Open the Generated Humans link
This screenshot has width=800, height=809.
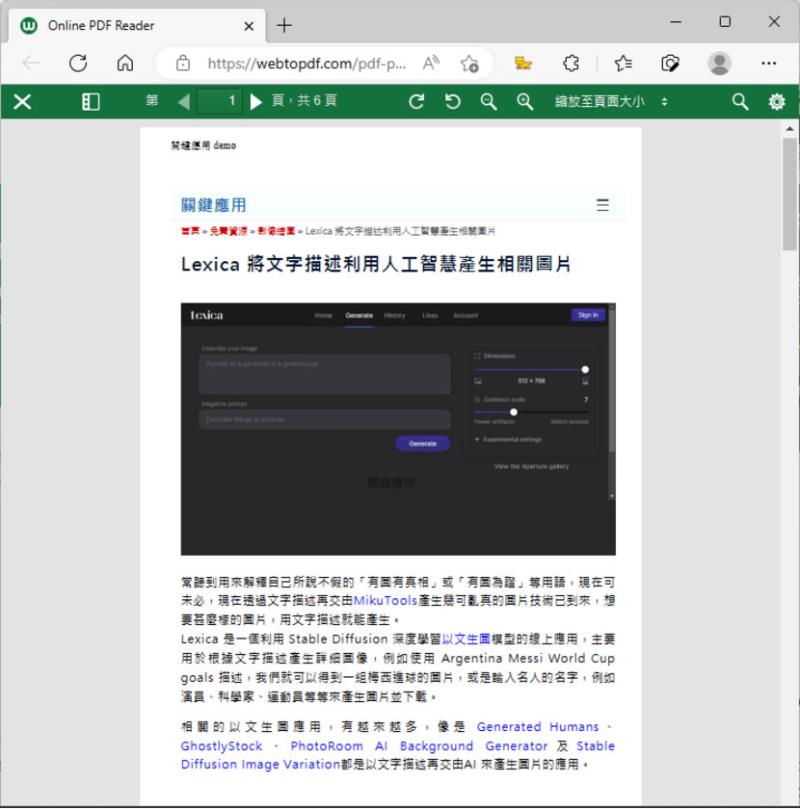(537, 726)
